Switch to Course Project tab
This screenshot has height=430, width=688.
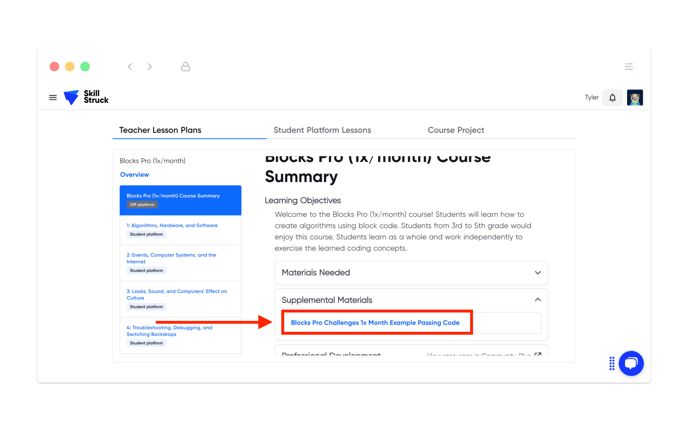456,130
